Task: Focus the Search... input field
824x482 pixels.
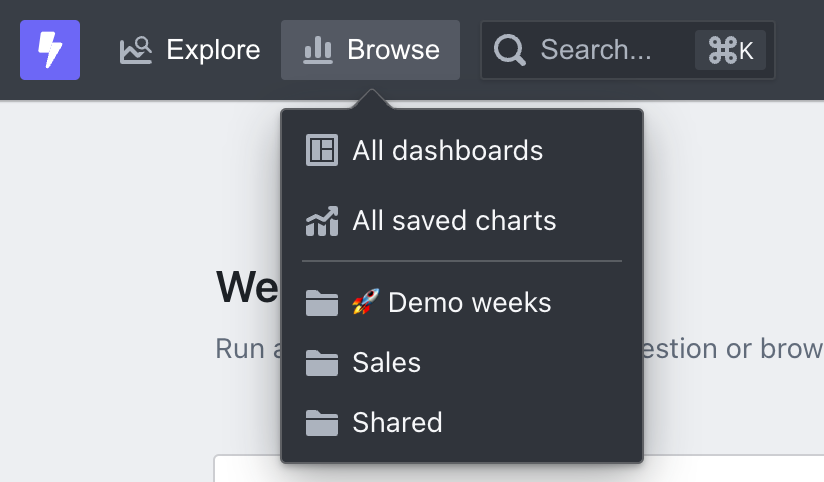Action: [x=628, y=50]
